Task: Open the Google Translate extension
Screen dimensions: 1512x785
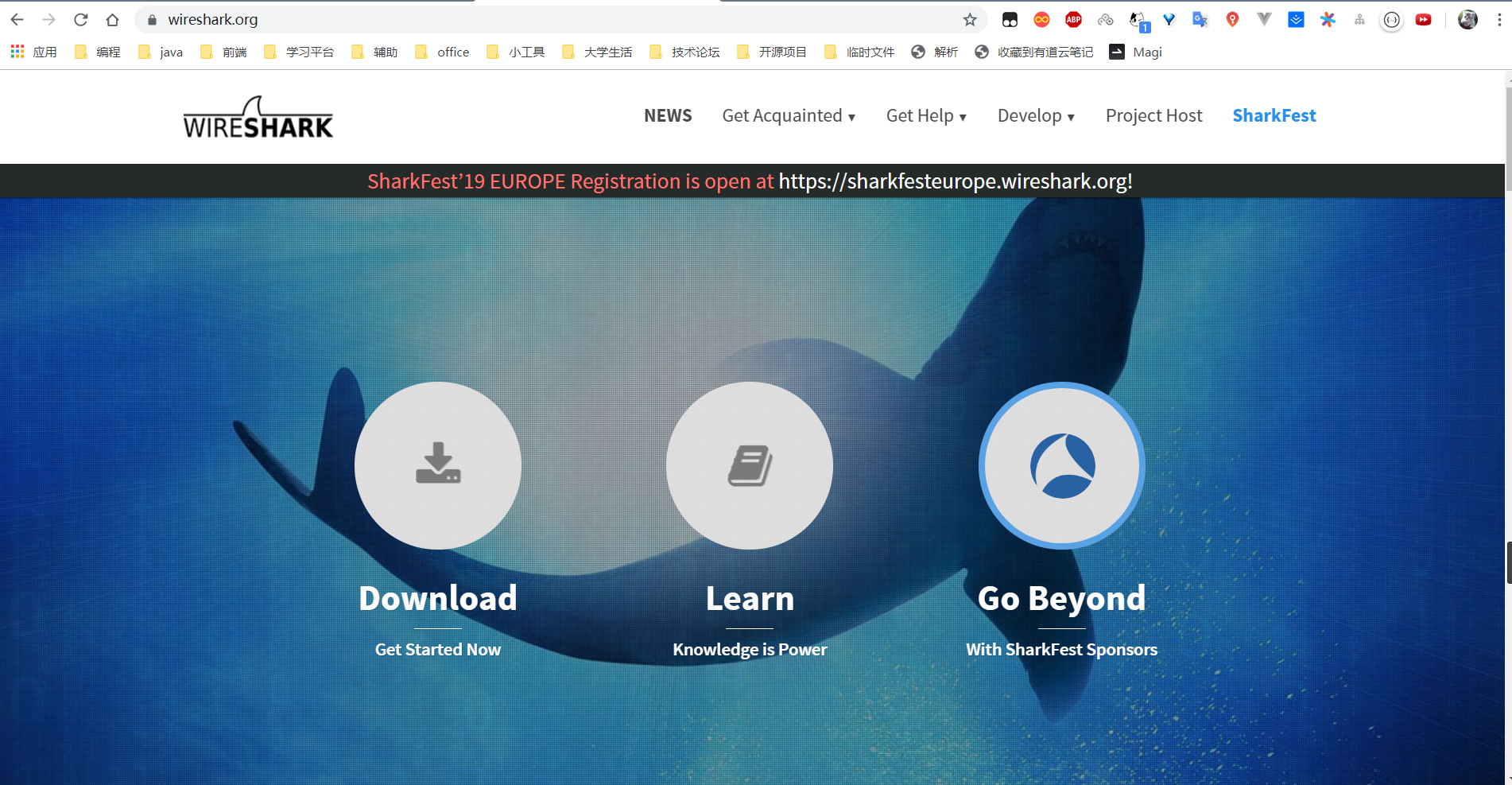Action: tap(1200, 20)
